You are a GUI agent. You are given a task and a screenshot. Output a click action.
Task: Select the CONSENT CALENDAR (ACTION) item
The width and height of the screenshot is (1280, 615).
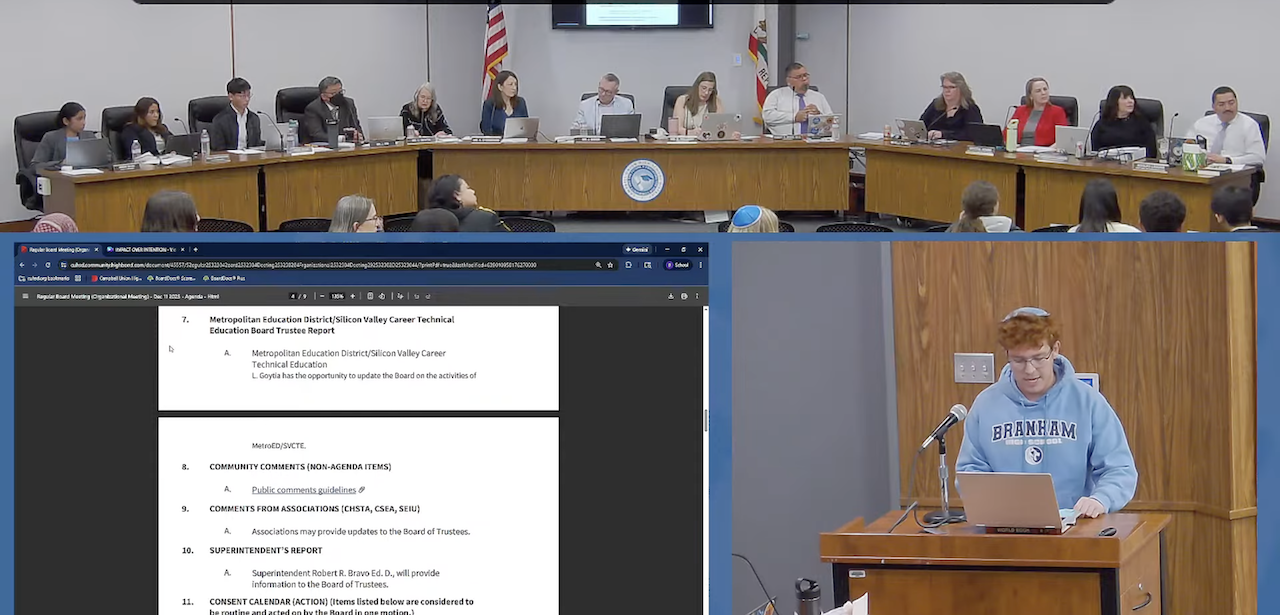pyautogui.click(x=341, y=607)
